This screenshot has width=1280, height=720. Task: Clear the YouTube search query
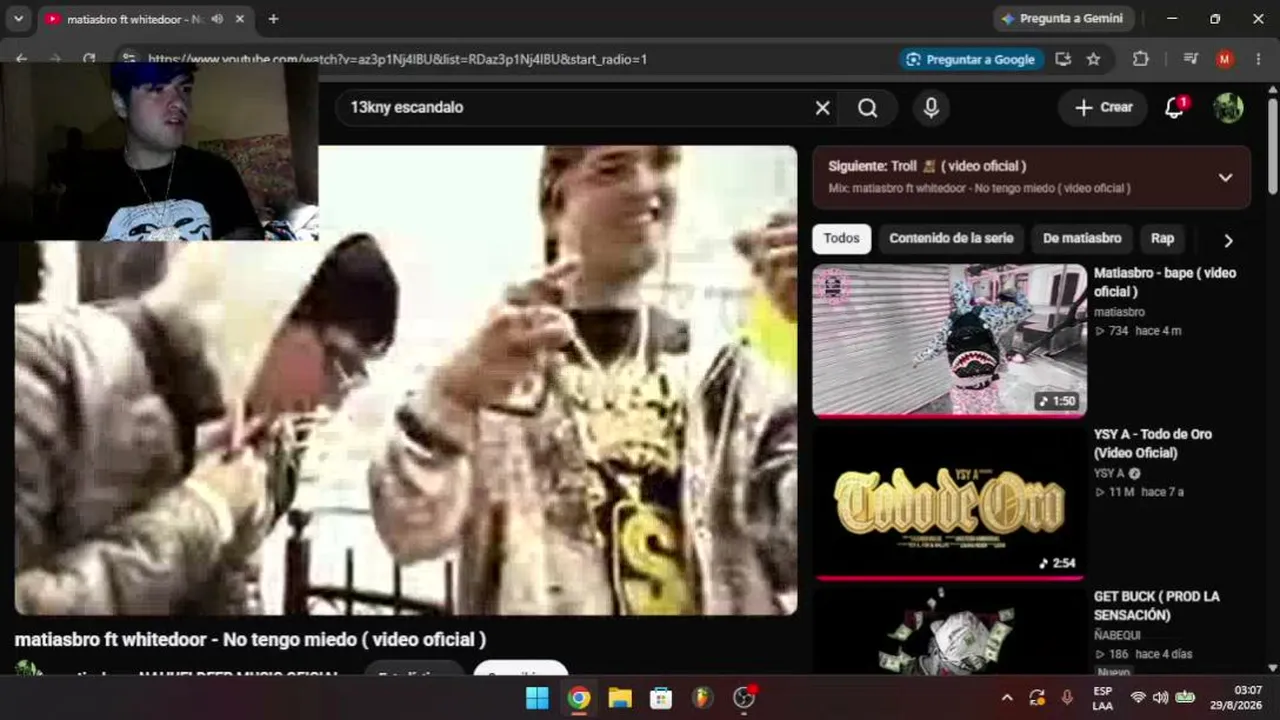coord(822,108)
